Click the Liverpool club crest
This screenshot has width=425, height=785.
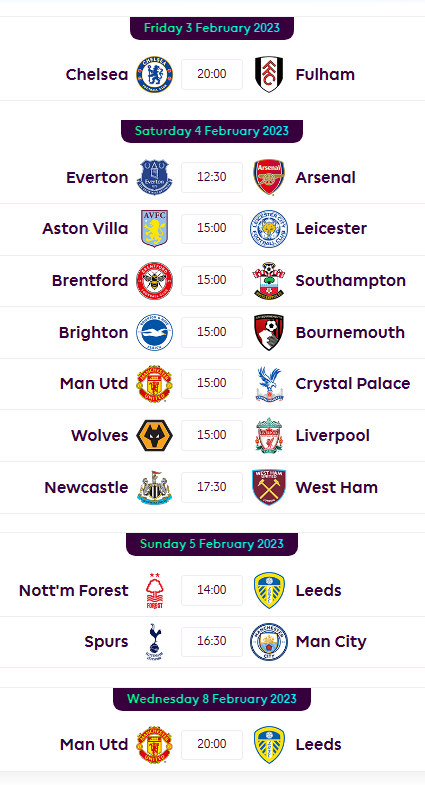click(269, 436)
